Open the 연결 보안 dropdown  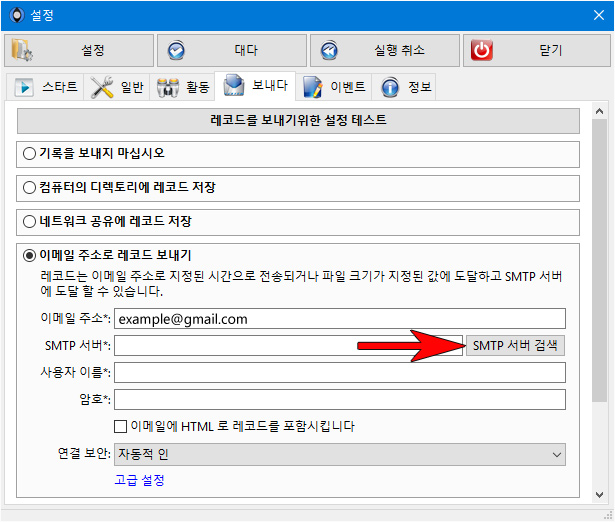point(340,455)
